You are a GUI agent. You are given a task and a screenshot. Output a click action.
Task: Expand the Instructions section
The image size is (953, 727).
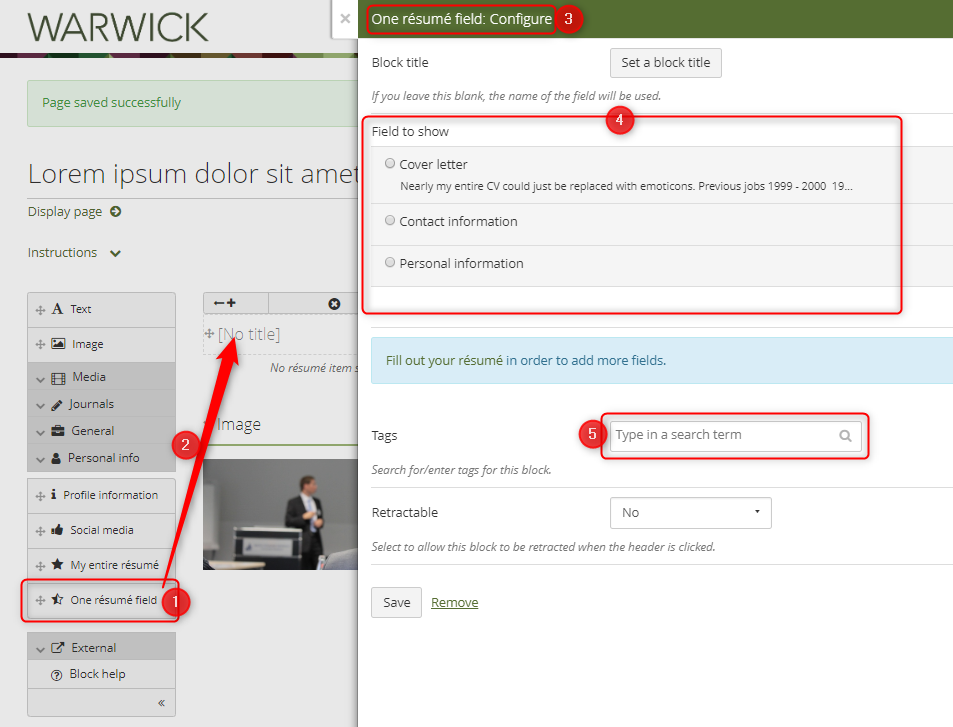coord(115,253)
